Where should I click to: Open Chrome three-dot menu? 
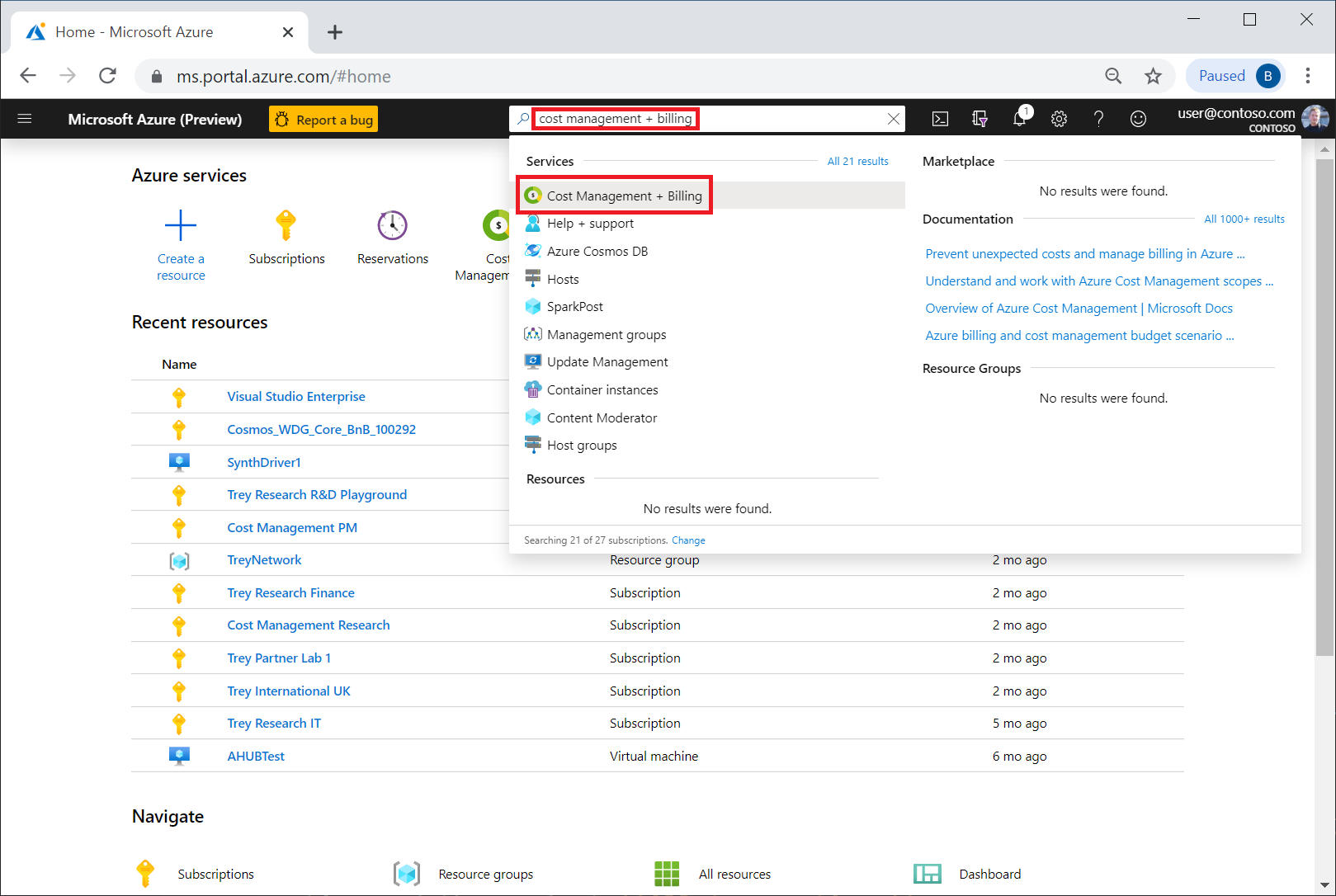coord(1308,76)
